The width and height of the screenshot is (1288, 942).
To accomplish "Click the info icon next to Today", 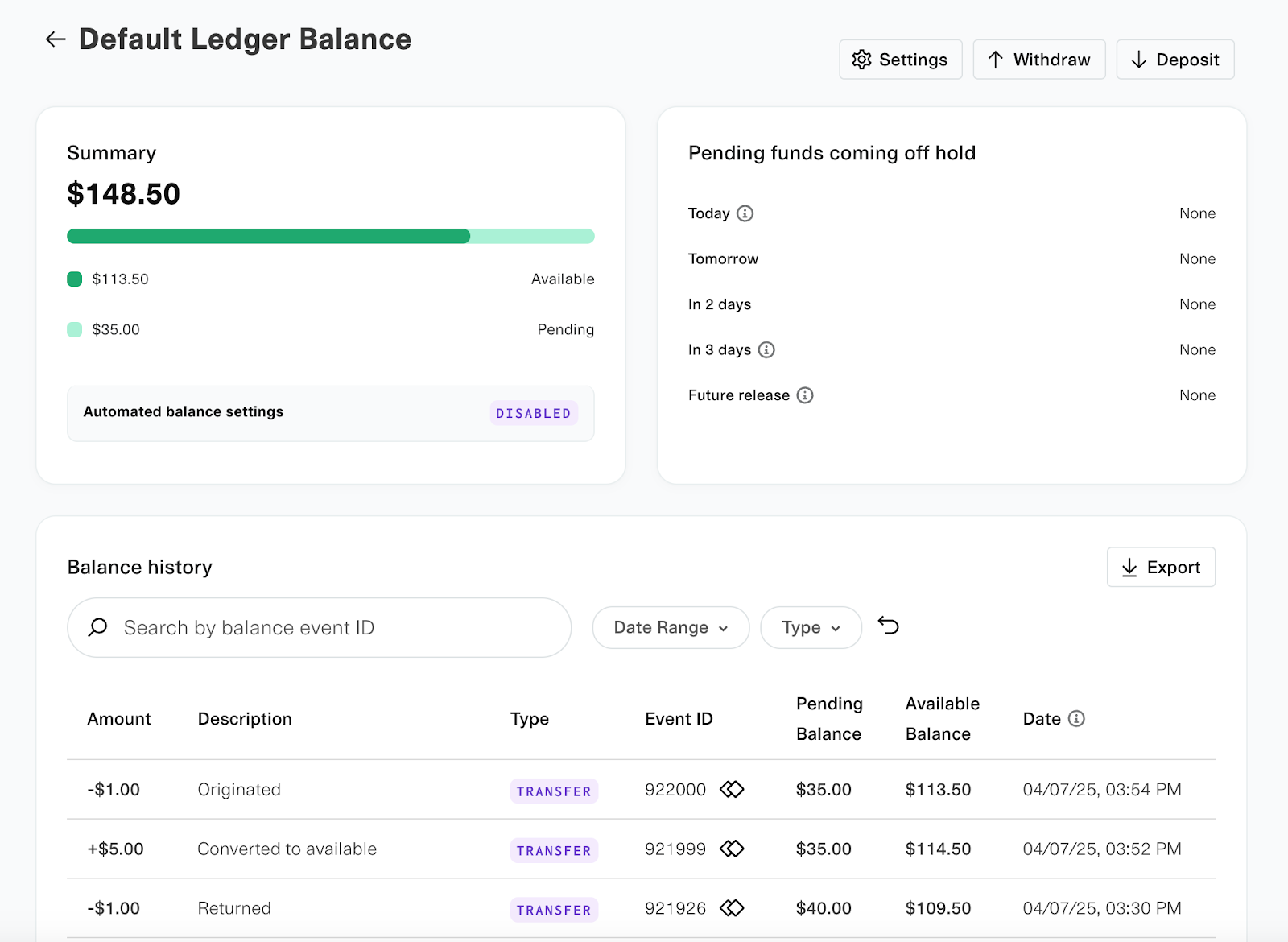I will (745, 213).
